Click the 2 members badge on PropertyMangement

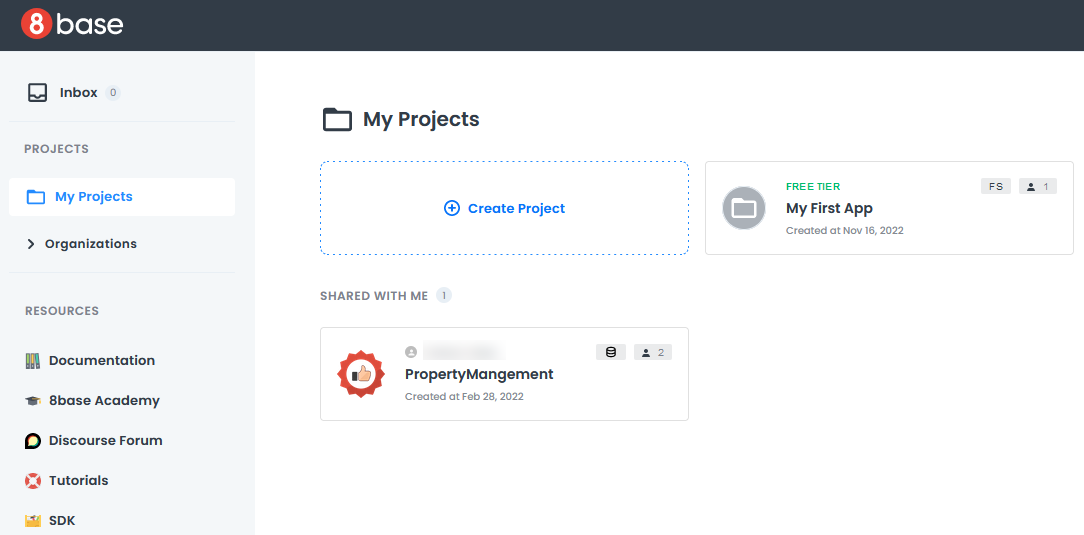(653, 352)
